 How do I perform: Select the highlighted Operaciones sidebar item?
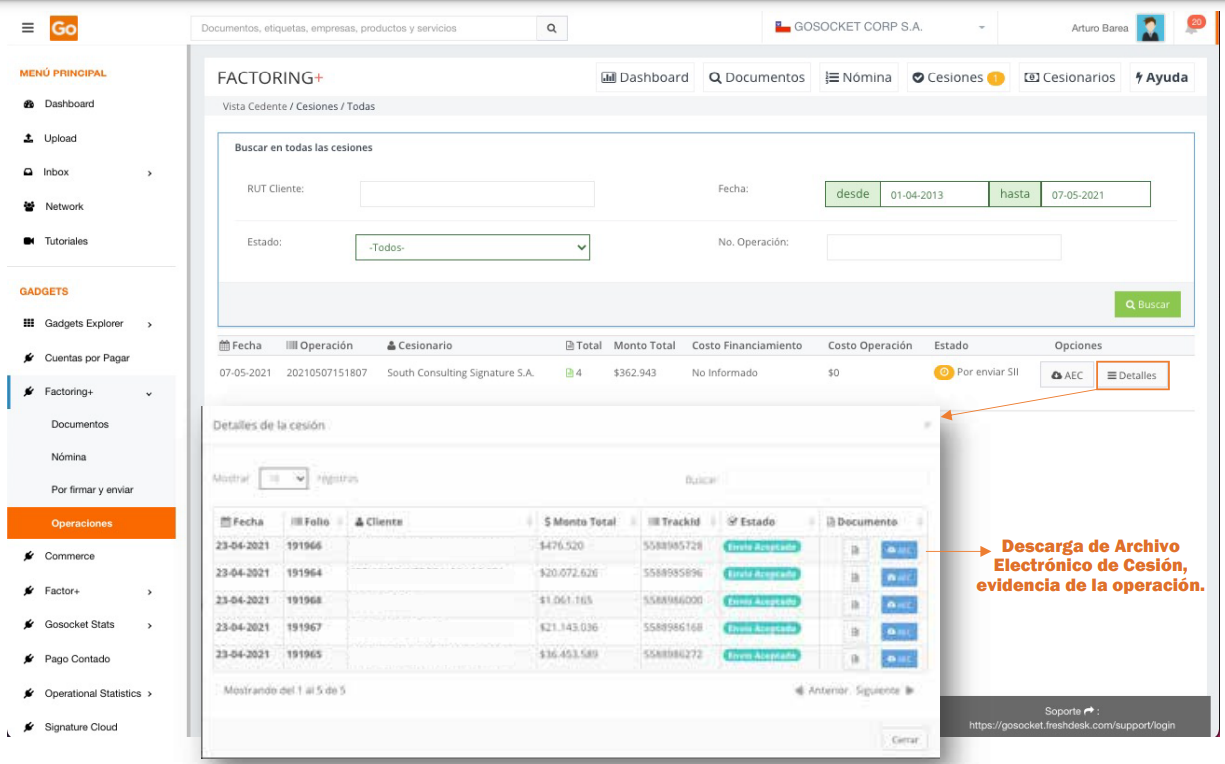tap(91, 523)
